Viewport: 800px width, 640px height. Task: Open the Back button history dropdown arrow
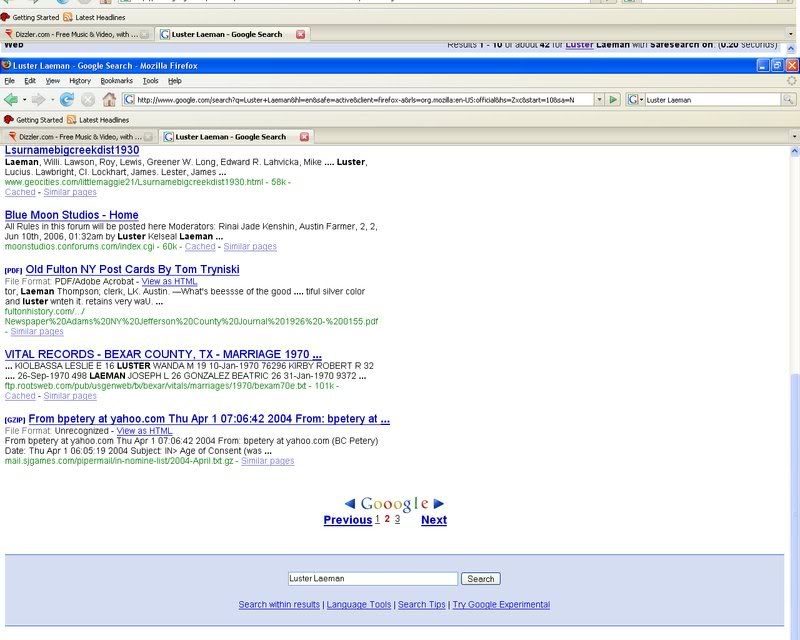[24, 100]
